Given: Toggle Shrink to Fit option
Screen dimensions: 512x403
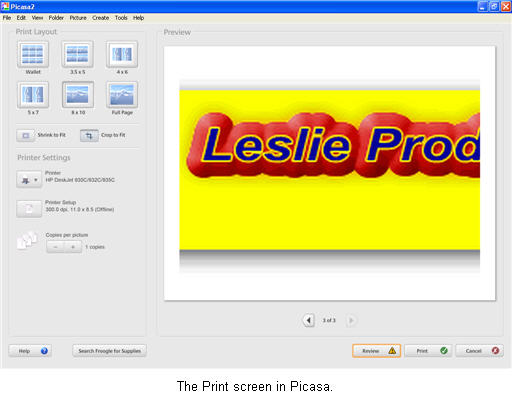Looking at the screenshot, I should click(x=25, y=135).
